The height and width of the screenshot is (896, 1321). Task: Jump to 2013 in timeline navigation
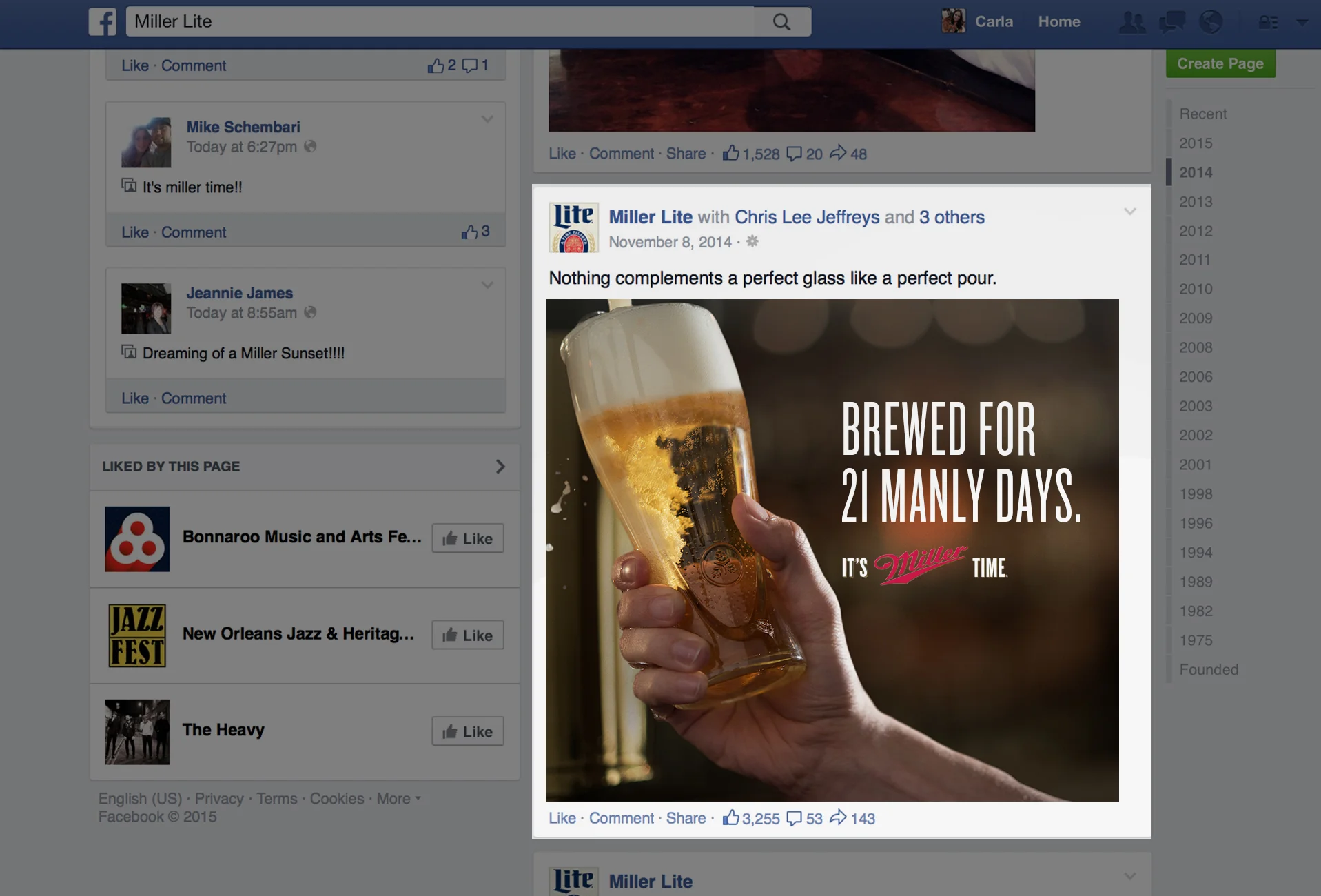pyautogui.click(x=1196, y=202)
